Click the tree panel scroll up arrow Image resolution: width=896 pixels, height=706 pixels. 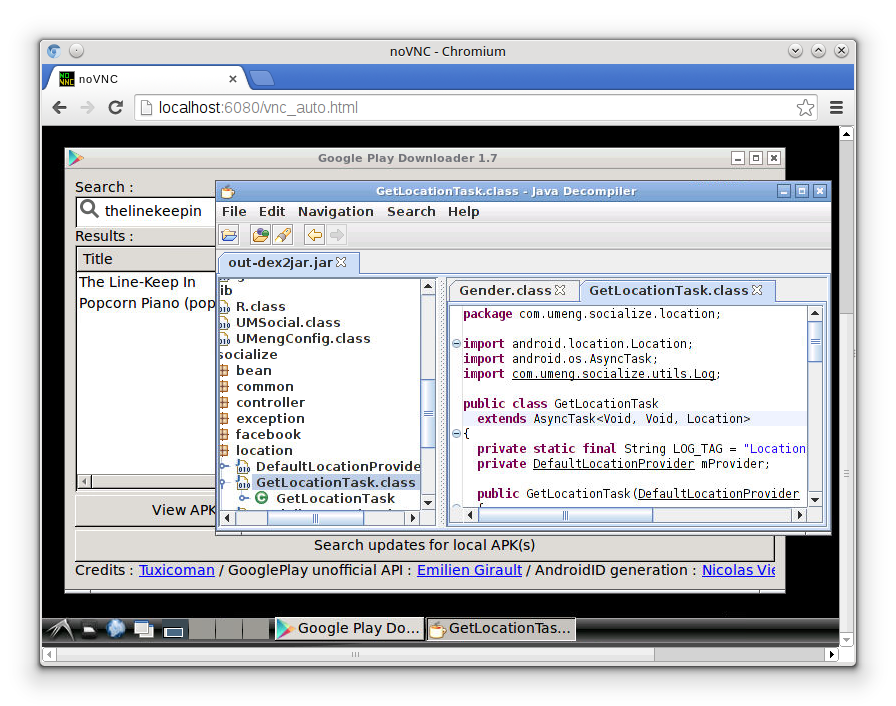click(428, 286)
